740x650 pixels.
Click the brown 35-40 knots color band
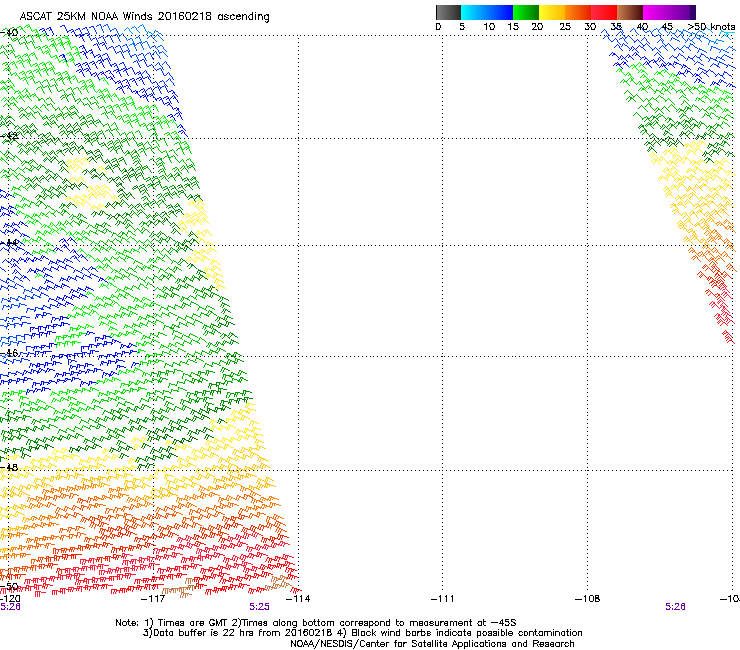pos(630,12)
